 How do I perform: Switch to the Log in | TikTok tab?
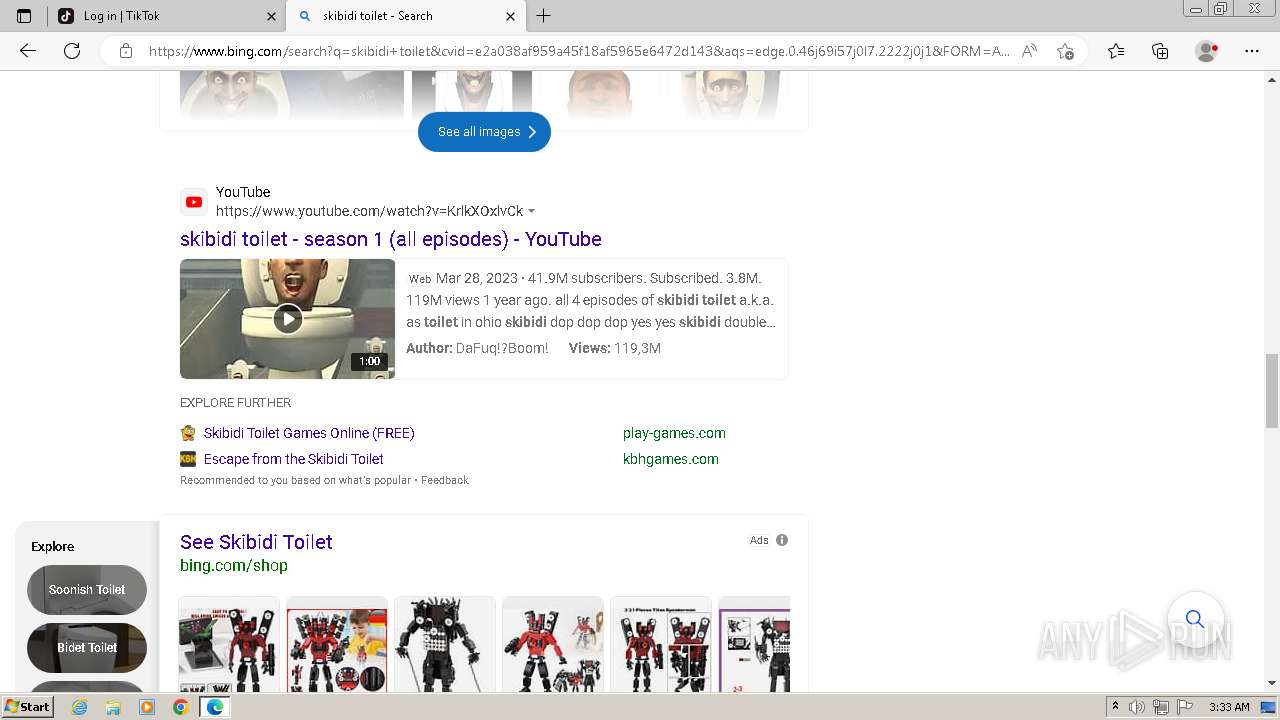click(167, 16)
